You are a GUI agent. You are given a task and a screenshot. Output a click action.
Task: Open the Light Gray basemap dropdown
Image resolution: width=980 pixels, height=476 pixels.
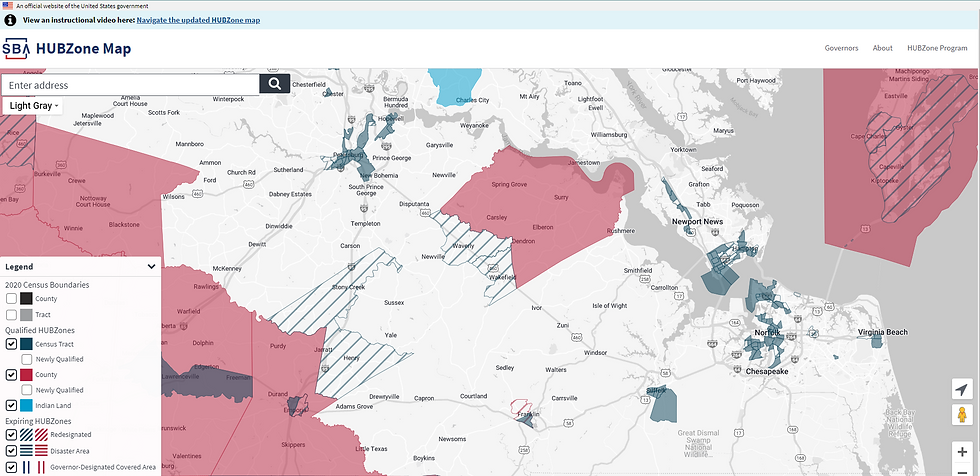pyautogui.click(x=33, y=106)
